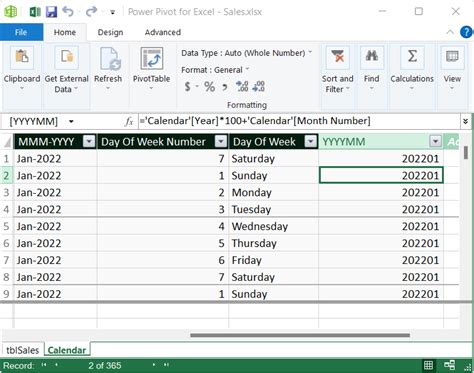Open MMM-YYYY column filter dropdown
This screenshot has width=474, height=373.
point(89,141)
